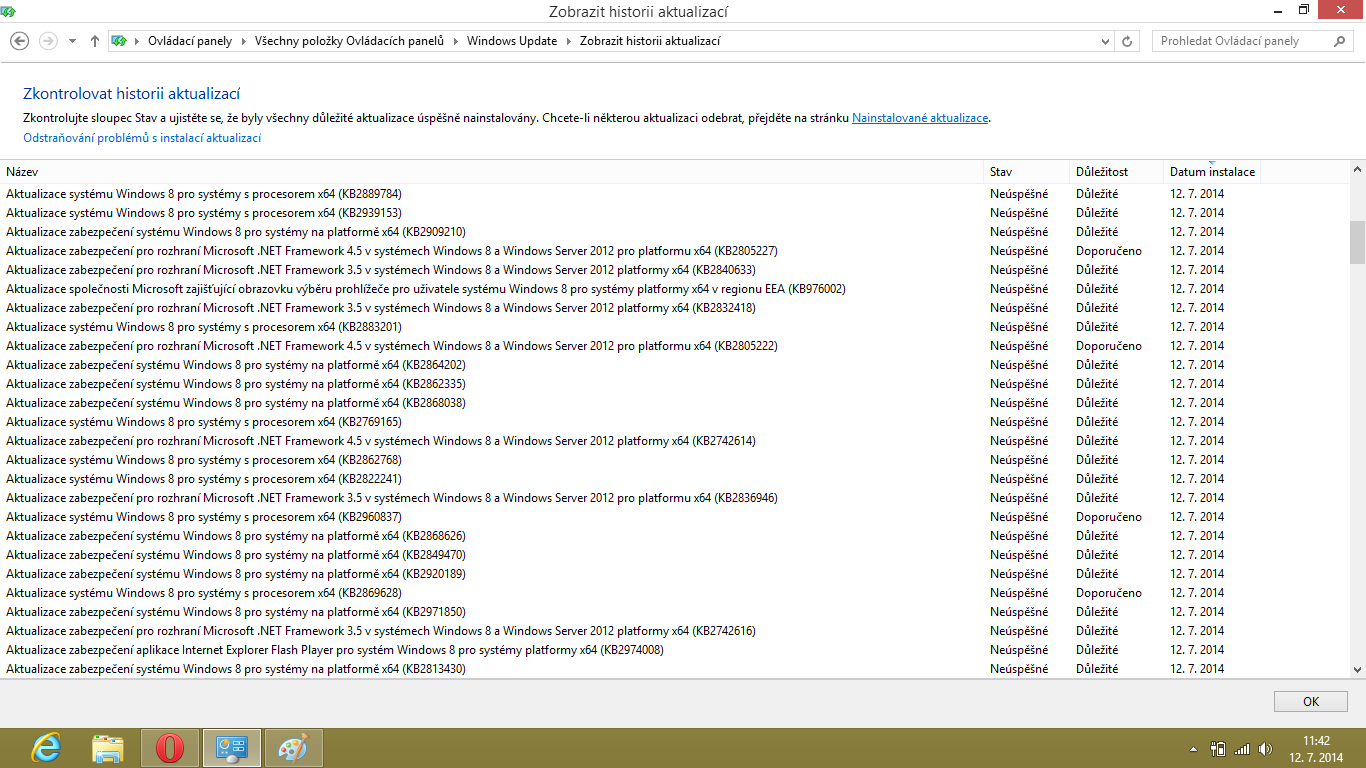Select the update row KB2939153
1366x768 pixels.
coord(674,213)
